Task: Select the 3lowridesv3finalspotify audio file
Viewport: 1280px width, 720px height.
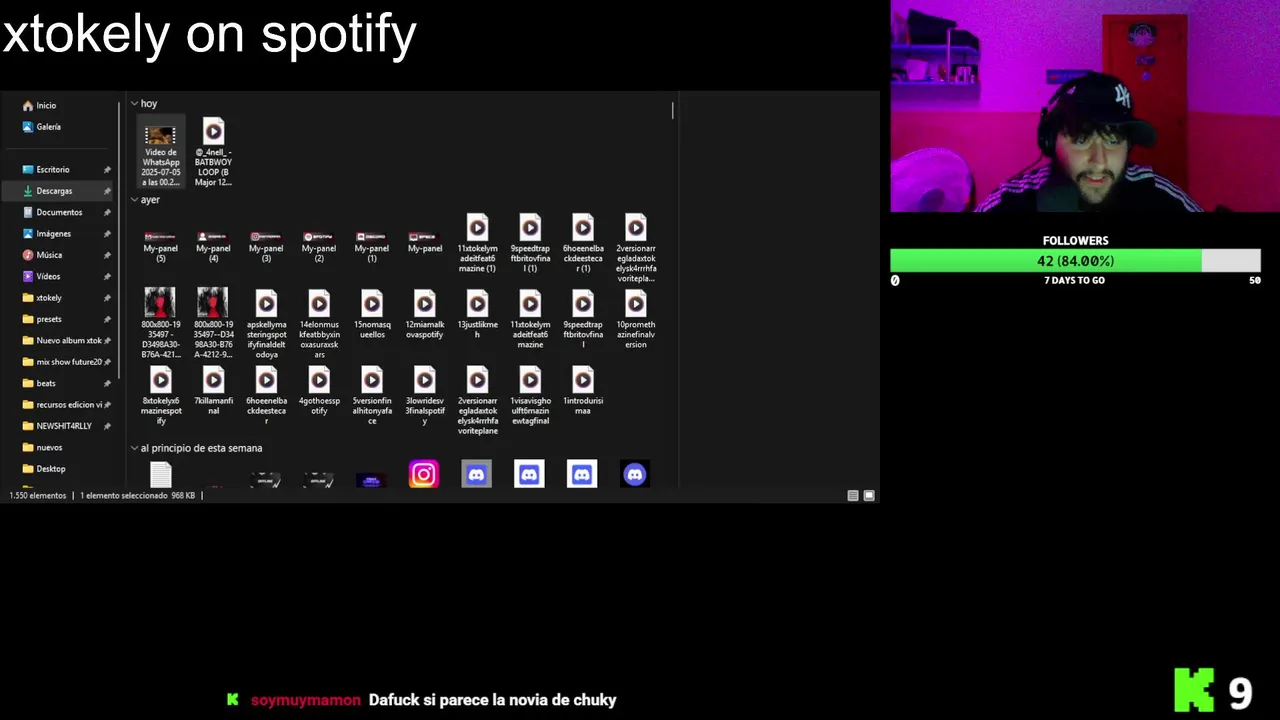Action: [x=425, y=396]
